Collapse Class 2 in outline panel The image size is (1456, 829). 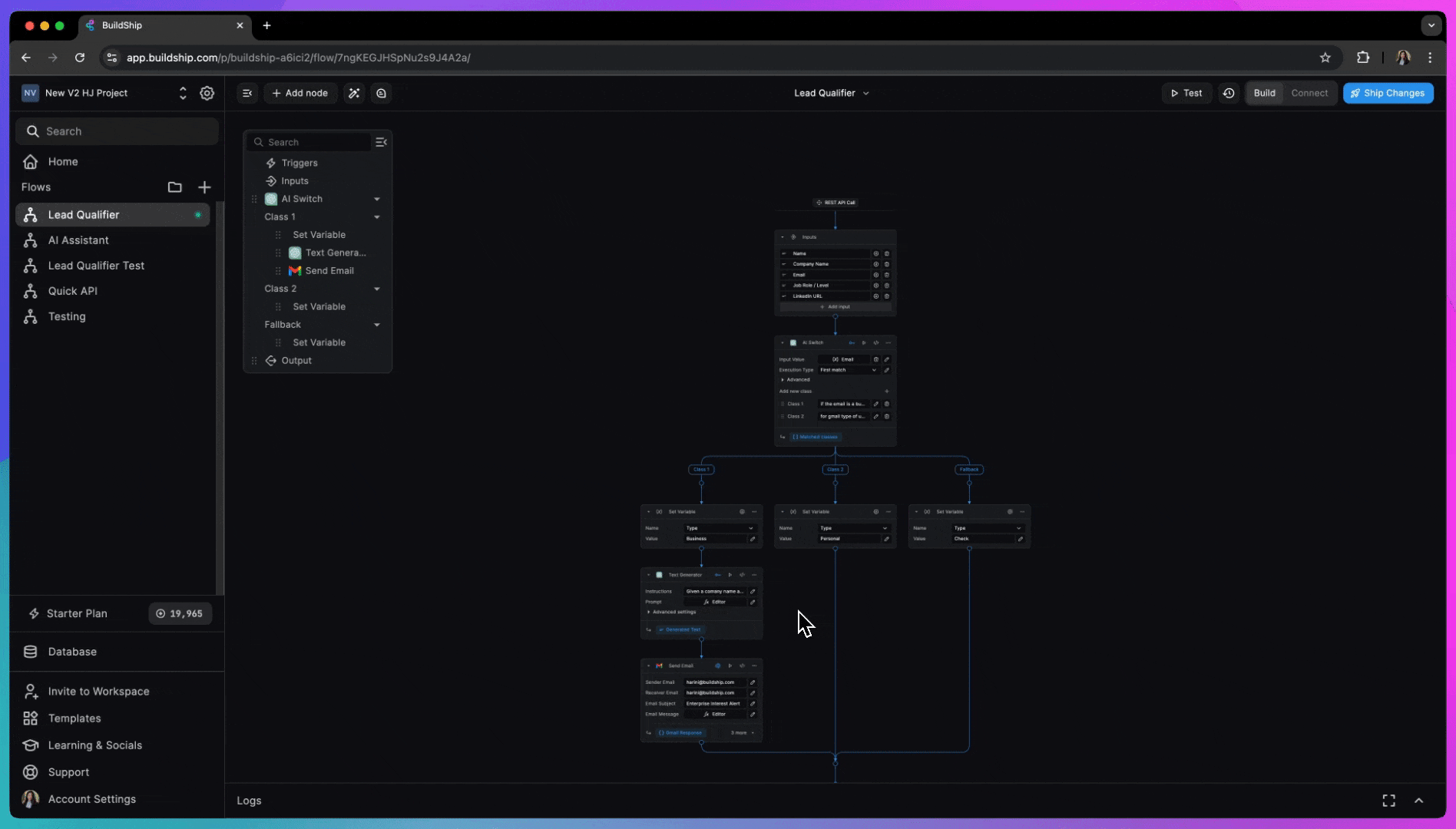click(377, 289)
